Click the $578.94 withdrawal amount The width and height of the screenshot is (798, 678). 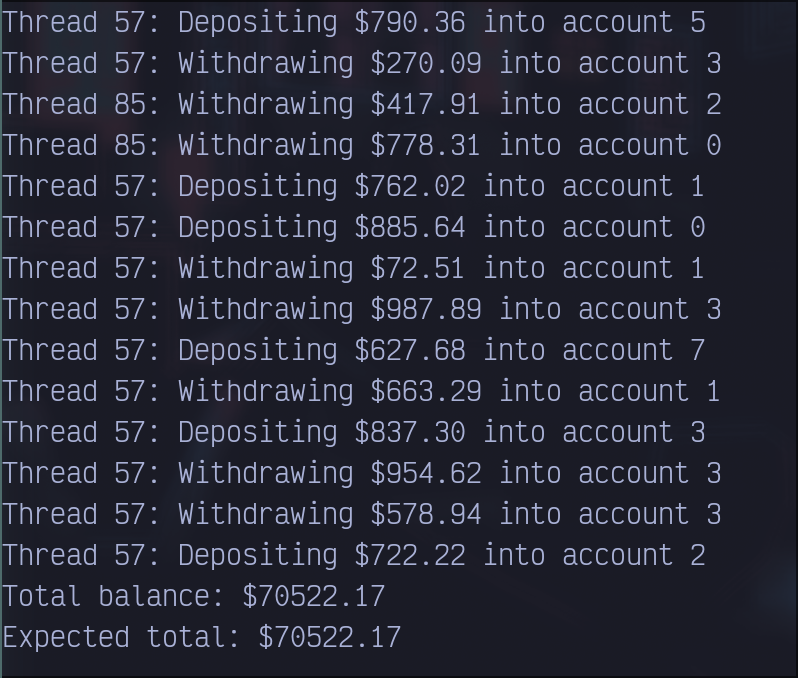click(x=426, y=514)
